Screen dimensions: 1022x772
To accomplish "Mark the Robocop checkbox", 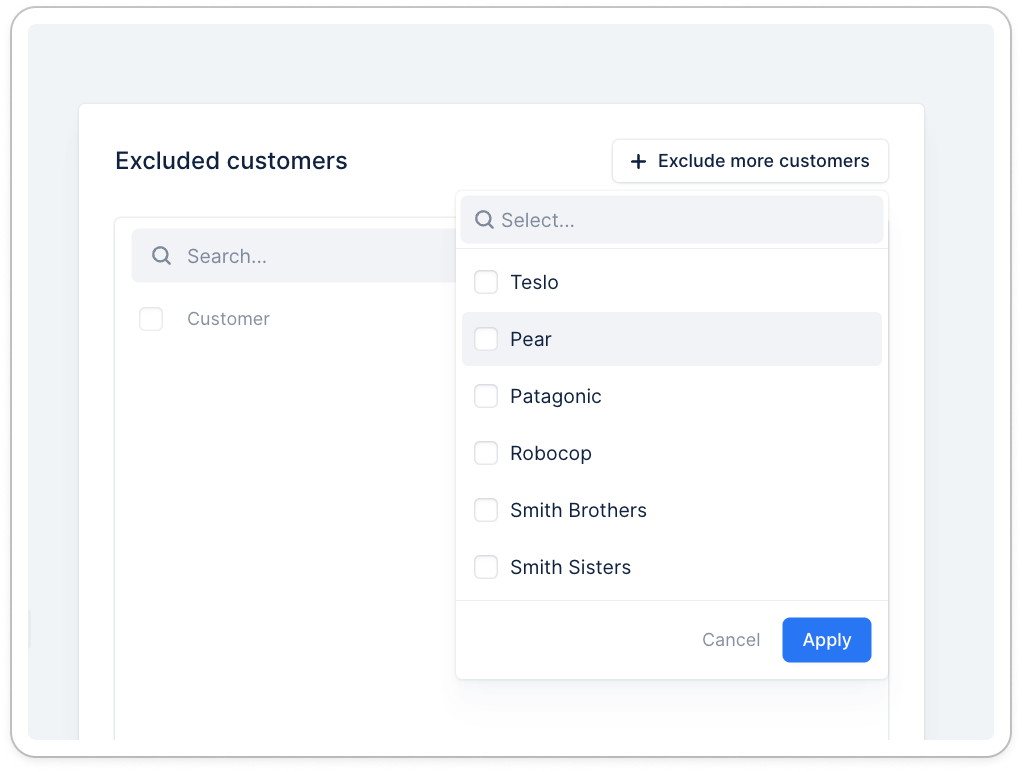I will tap(486, 453).
